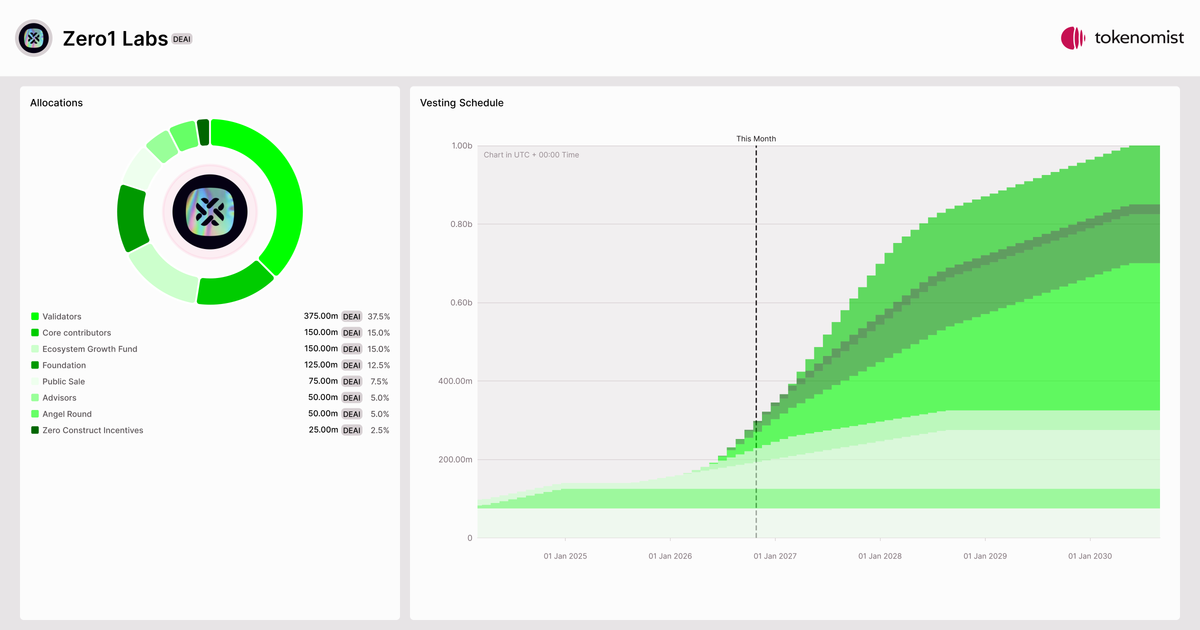Click the Zero1 Labs logo in the header
The height and width of the screenshot is (630, 1200).
click(34, 38)
